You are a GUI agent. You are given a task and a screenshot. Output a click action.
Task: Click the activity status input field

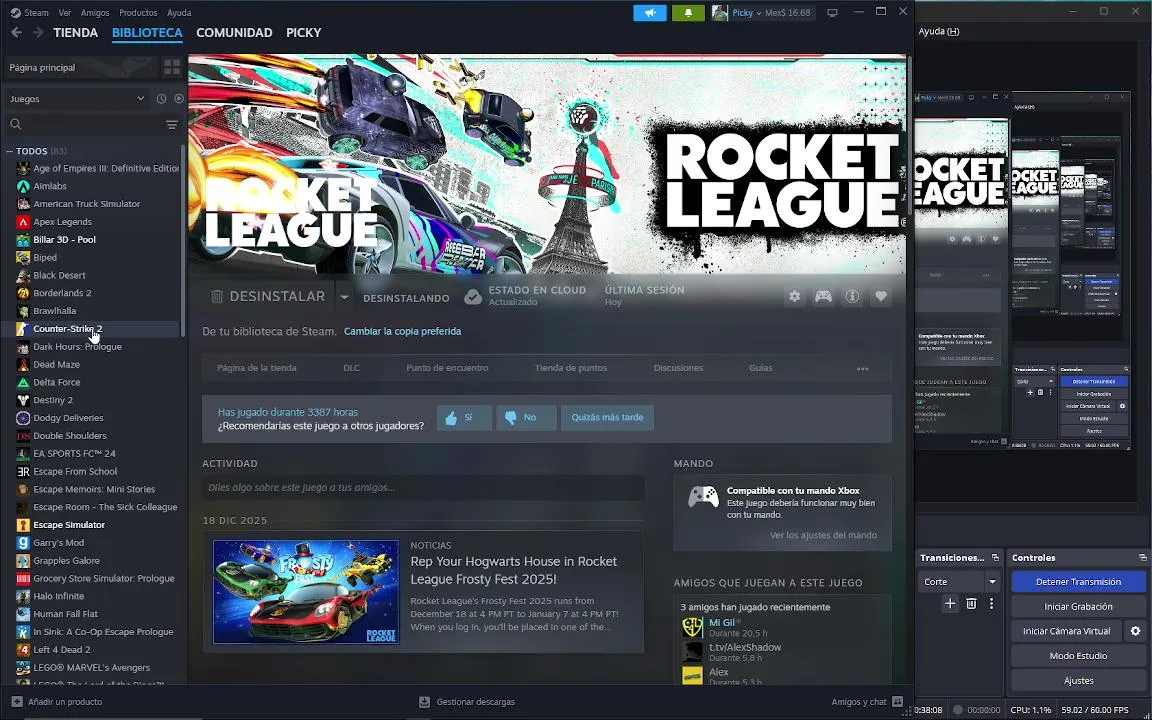tap(423, 487)
